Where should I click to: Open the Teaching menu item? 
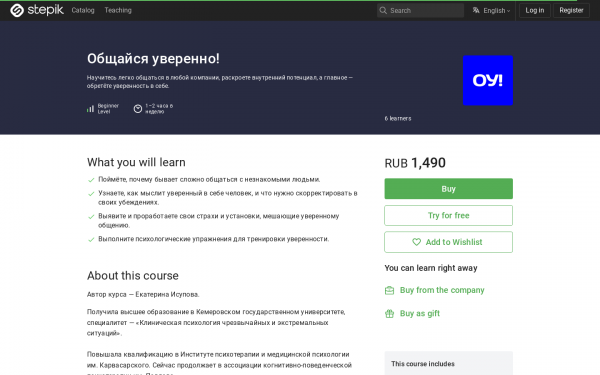(x=118, y=10)
